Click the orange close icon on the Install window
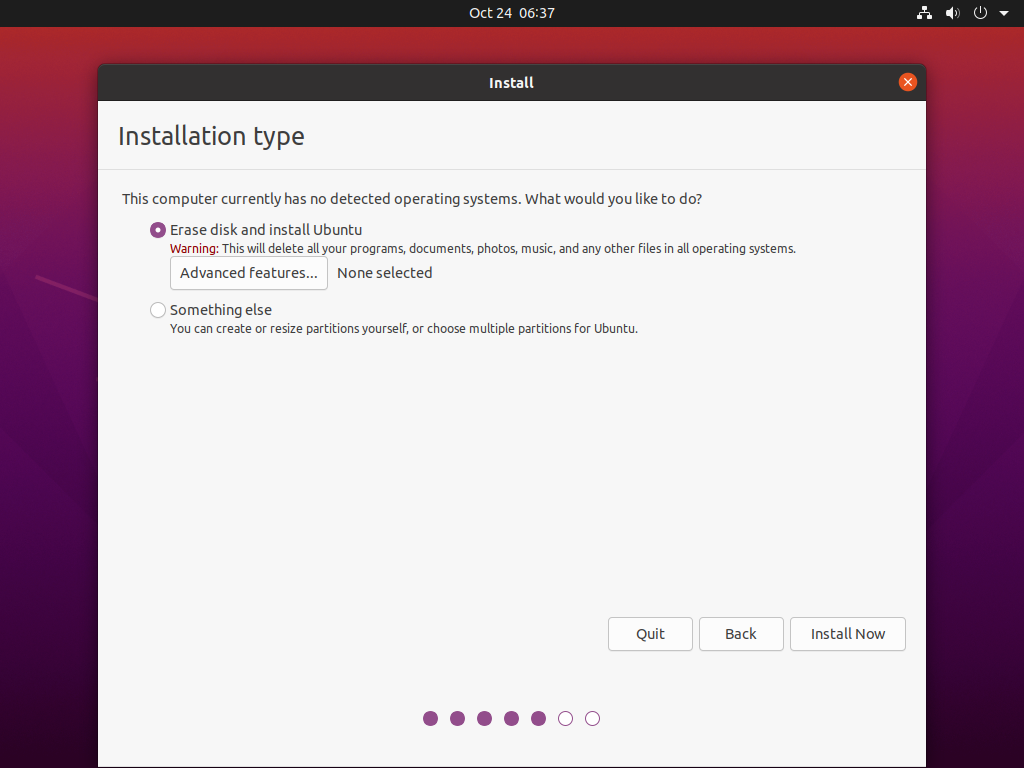This screenshot has height=768, width=1024. (x=908, y=82)
